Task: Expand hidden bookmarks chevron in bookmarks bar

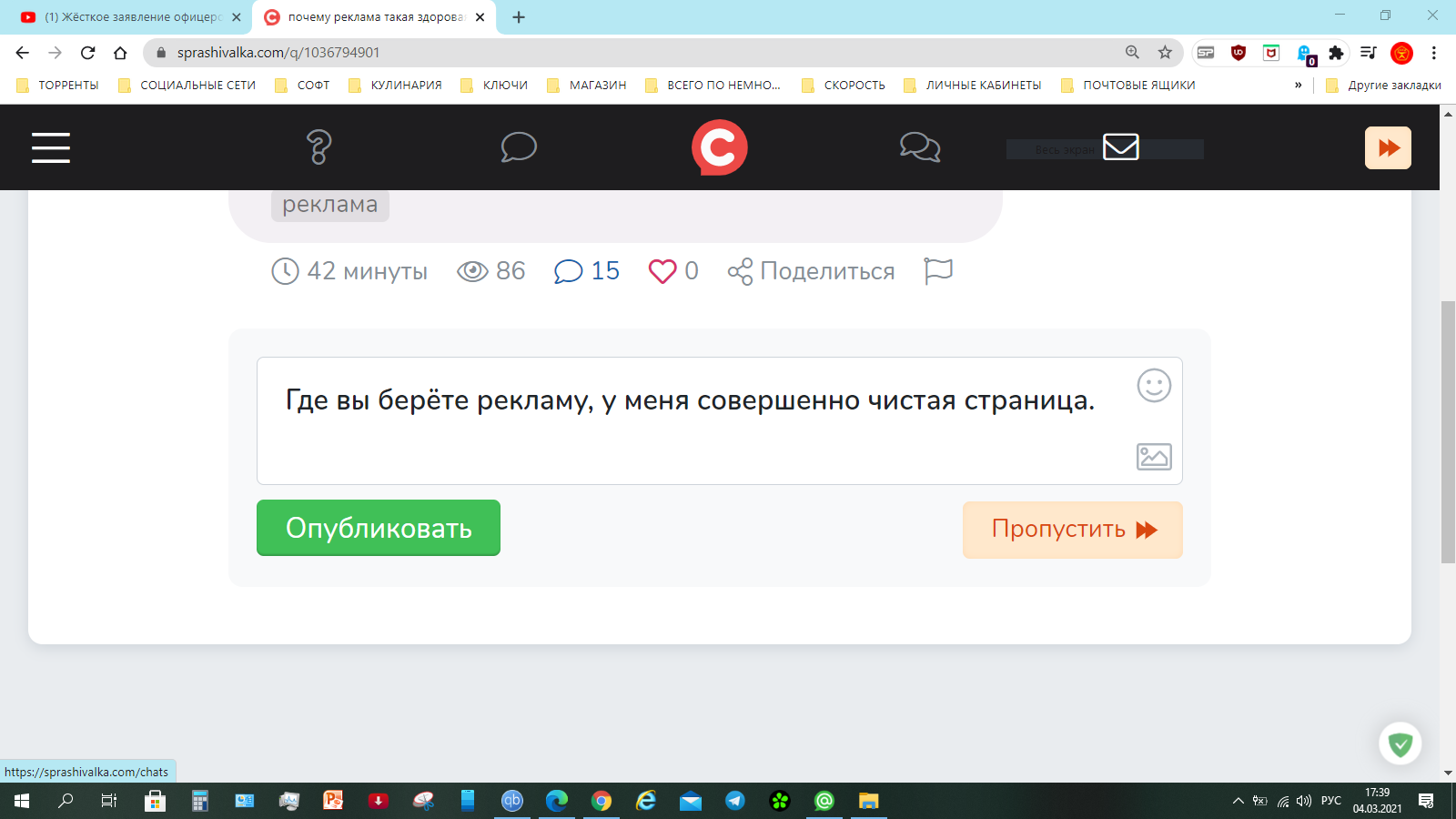Action: pos(1298,85)
